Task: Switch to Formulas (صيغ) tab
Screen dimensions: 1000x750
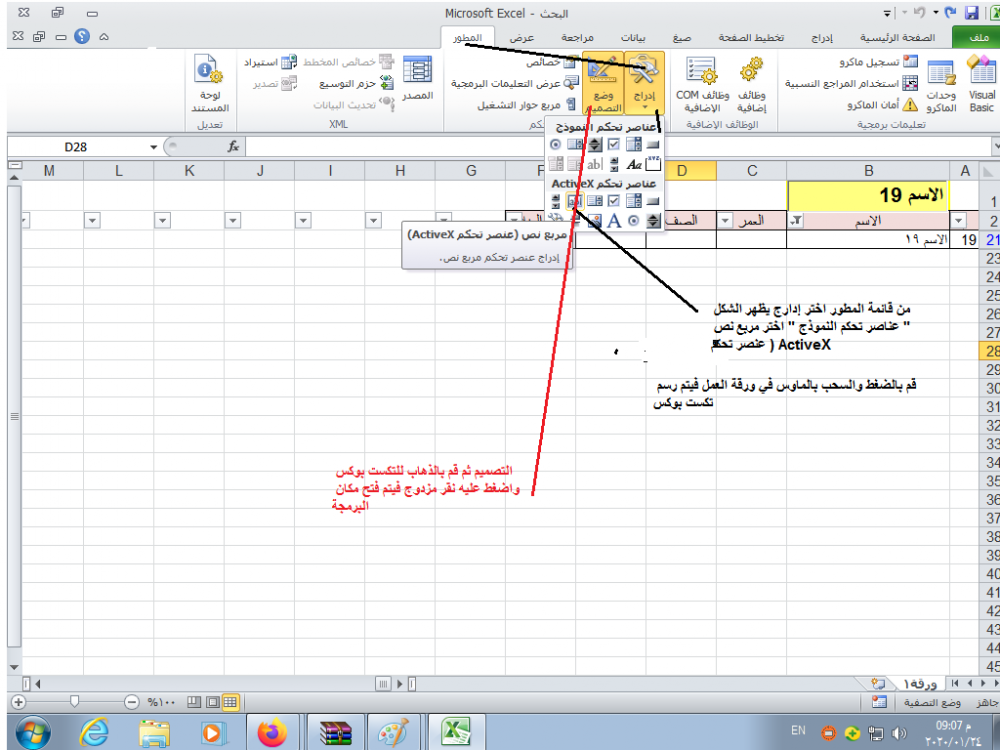Action: pyautogui.click(x=682, y=38)
